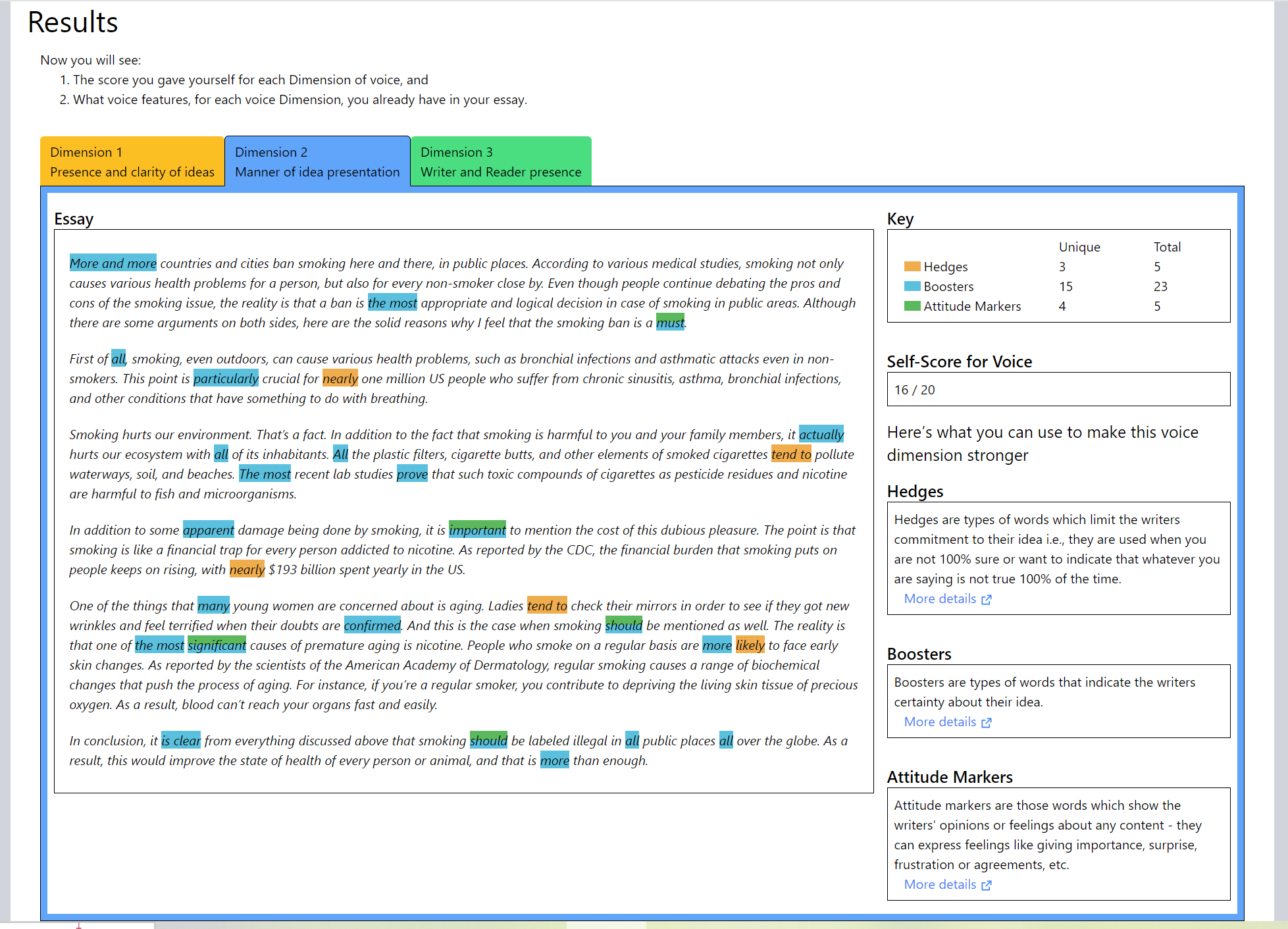Click the 'Unique' column header in Key

[1079, 247]
